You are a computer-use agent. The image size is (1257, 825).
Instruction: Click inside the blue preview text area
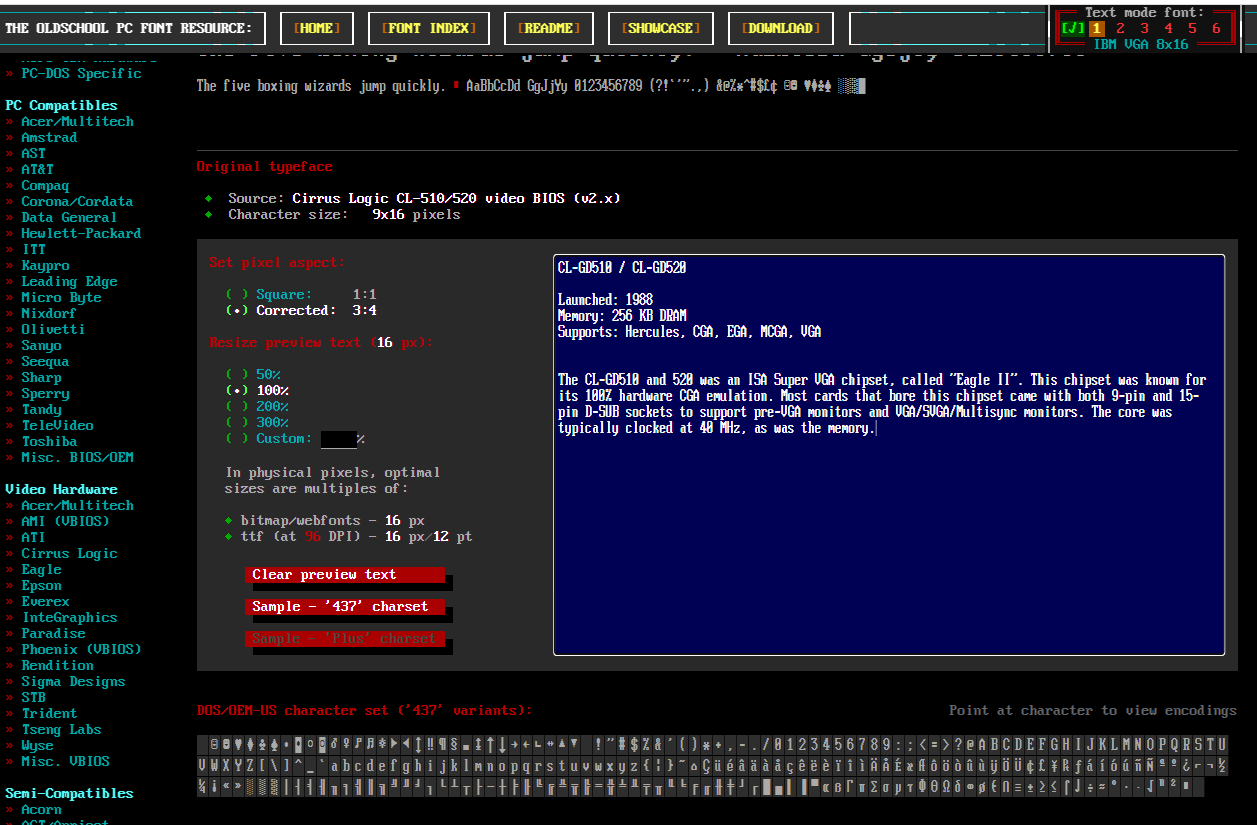[x=888, y=540]
